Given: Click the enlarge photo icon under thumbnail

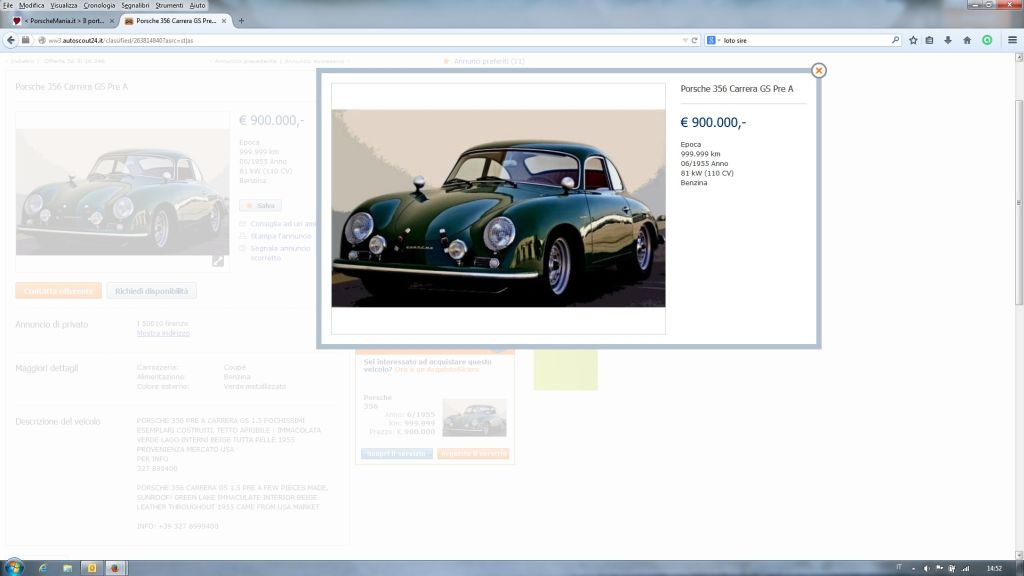Looking at the screenshot, I should pyautogui.click(x=217, y=261).
